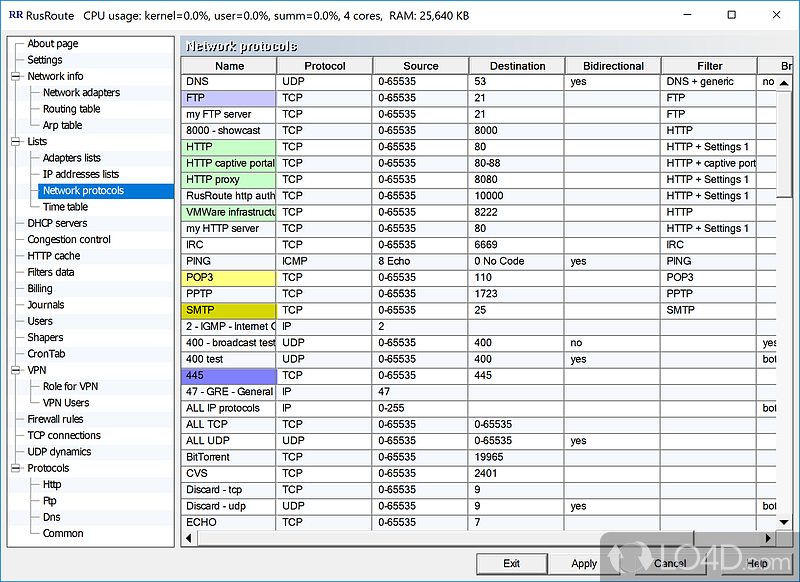
Task: Select the yellow POP3 name cell
Action: (229, 277)
